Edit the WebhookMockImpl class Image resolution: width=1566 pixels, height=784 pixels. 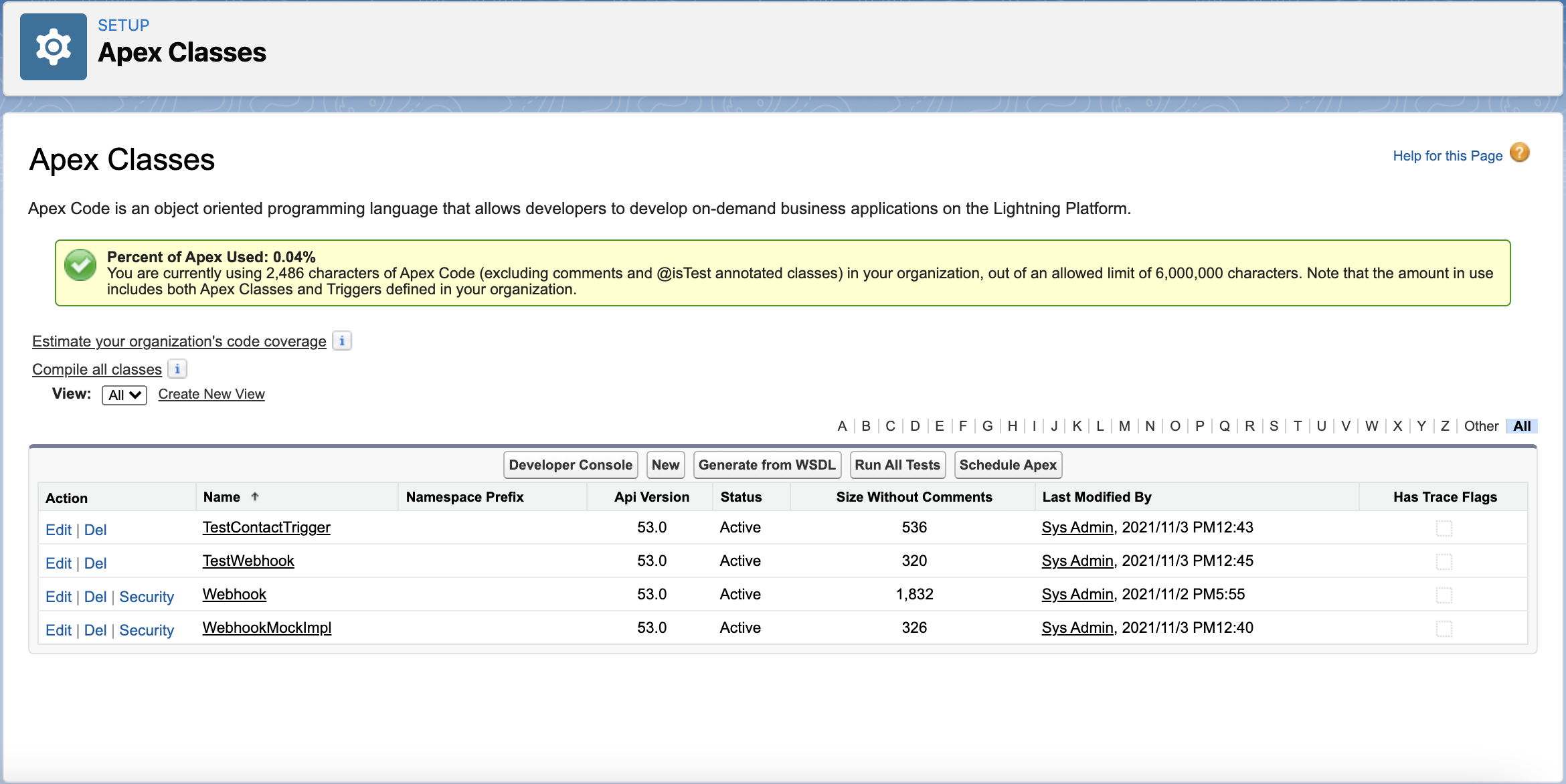pyautogui.click(x=58, y=630)
